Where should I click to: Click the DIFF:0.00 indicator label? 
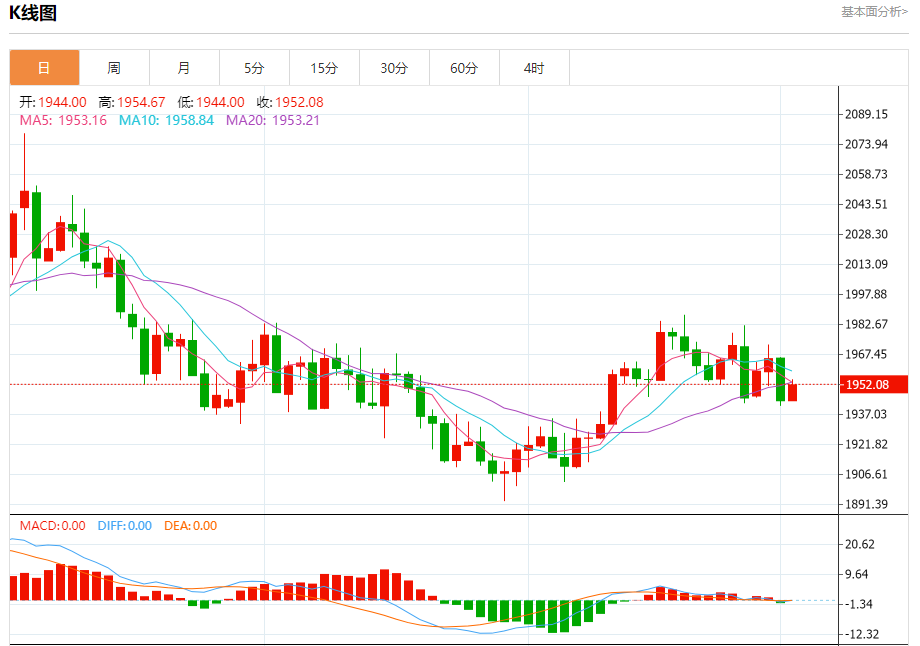click(x=124, y=526)
